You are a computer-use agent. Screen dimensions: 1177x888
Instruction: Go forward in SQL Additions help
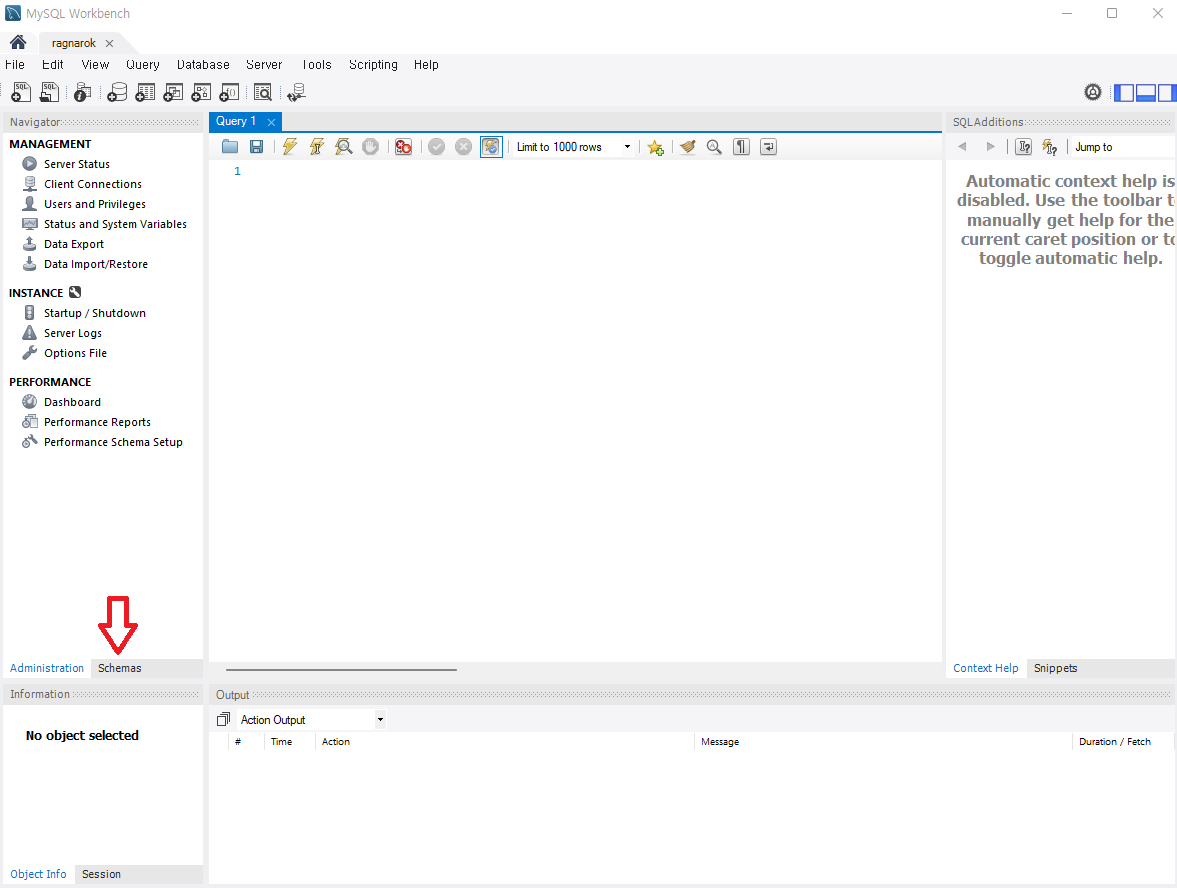pos(990,147)
